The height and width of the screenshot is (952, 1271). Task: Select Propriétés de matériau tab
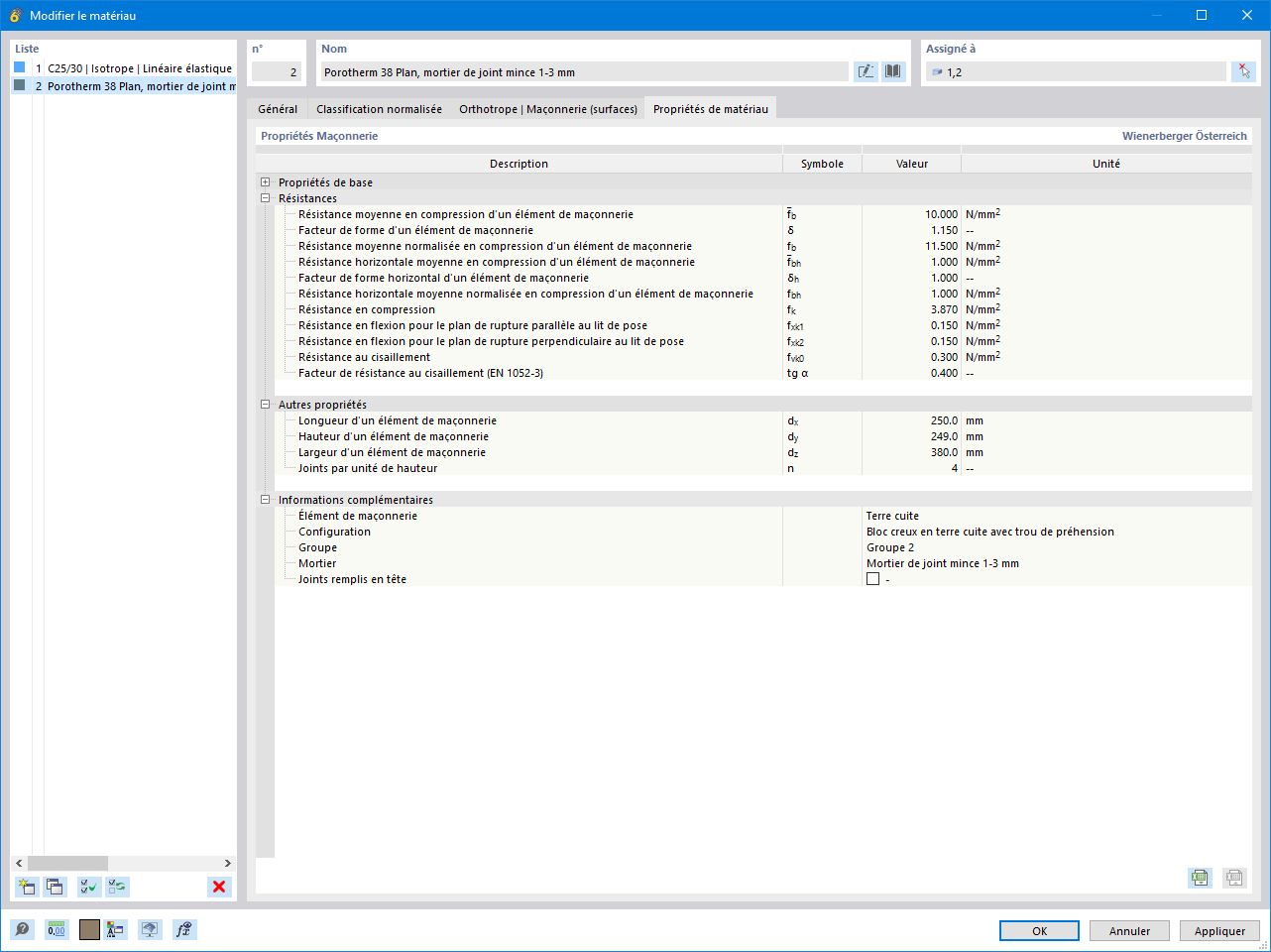[x=710, y=109]
